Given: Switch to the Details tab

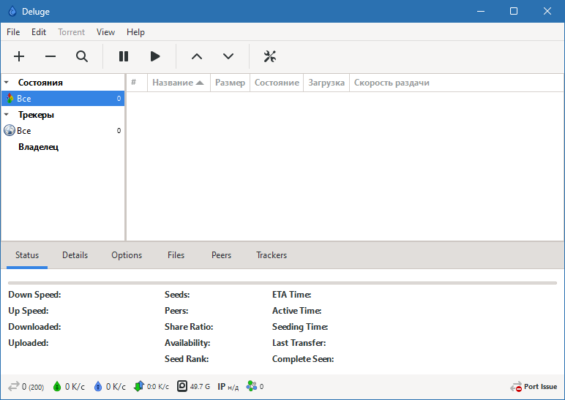Looking at the screenshot, I should click(75, 255).
